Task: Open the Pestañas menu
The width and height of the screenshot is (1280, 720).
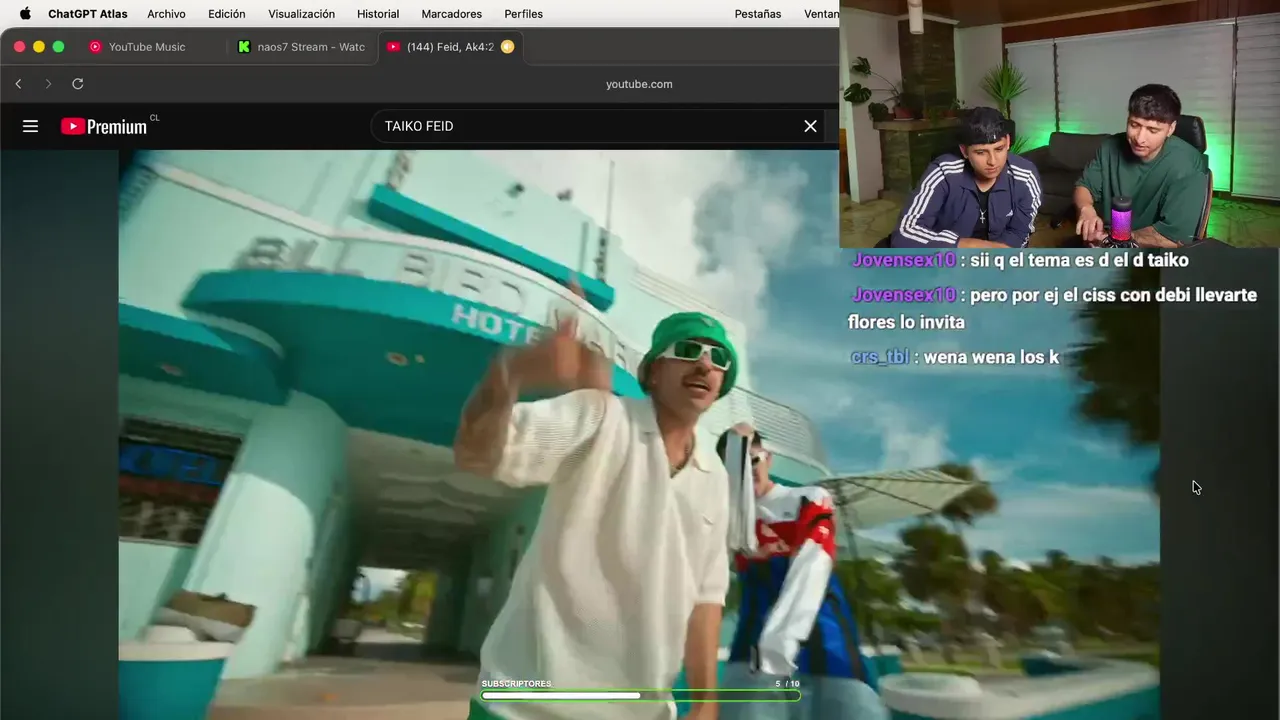Action: [758, 14]
